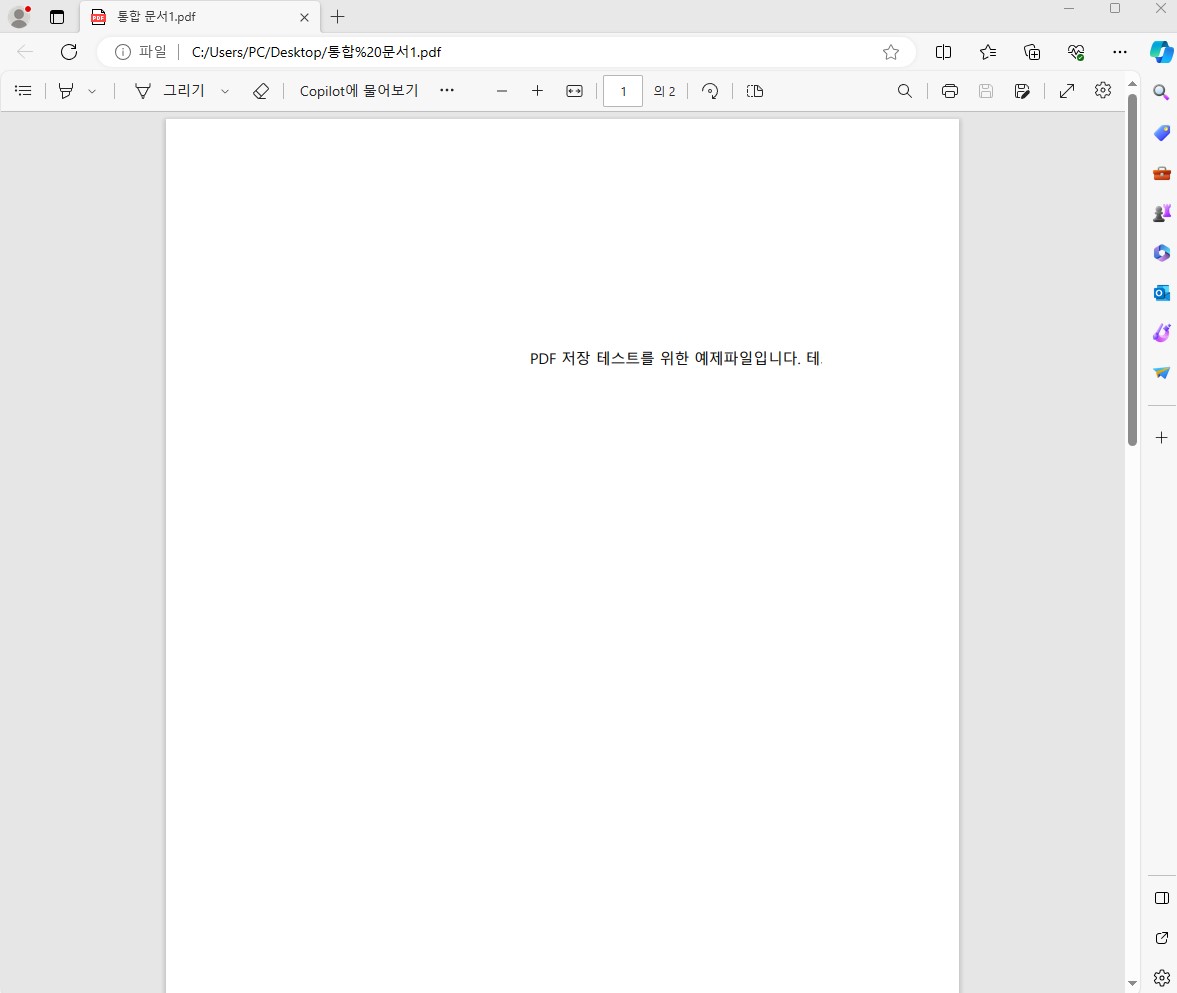
Task: Click the page number input field
Action: 623,91
